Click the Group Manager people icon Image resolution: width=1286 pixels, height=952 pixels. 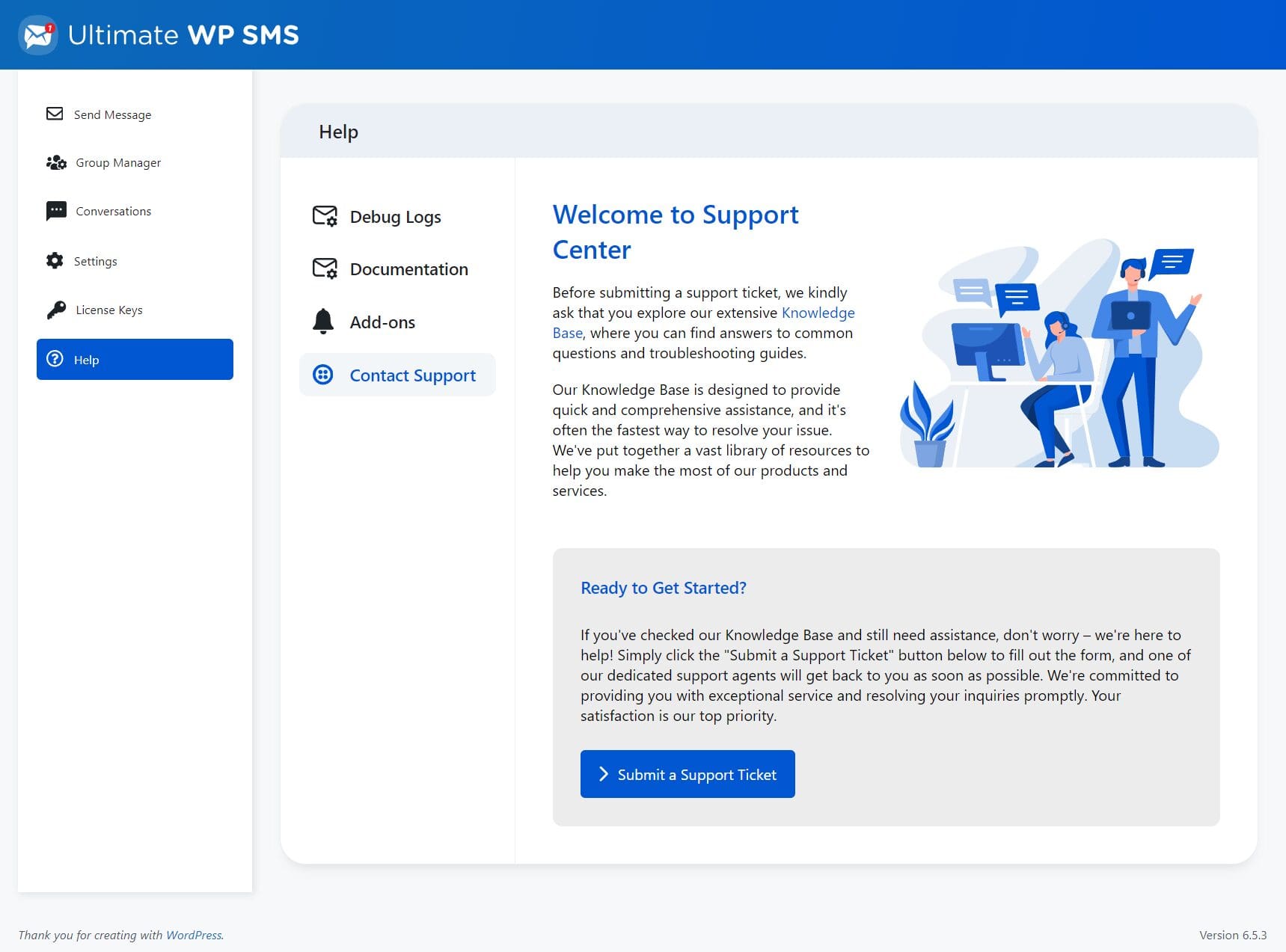(56, 162)
